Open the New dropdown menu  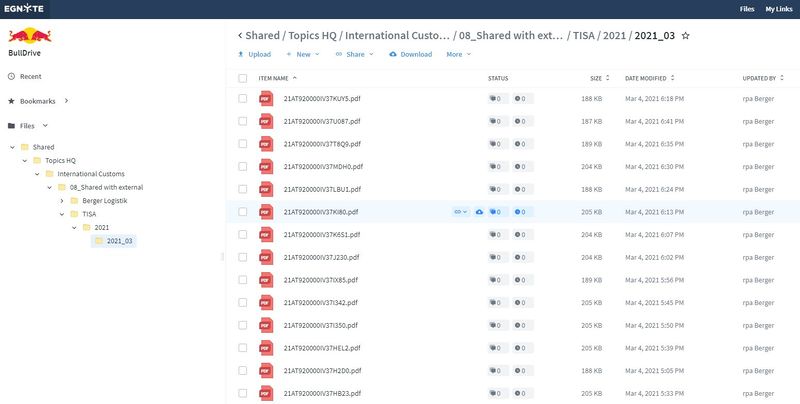point(303,54)
